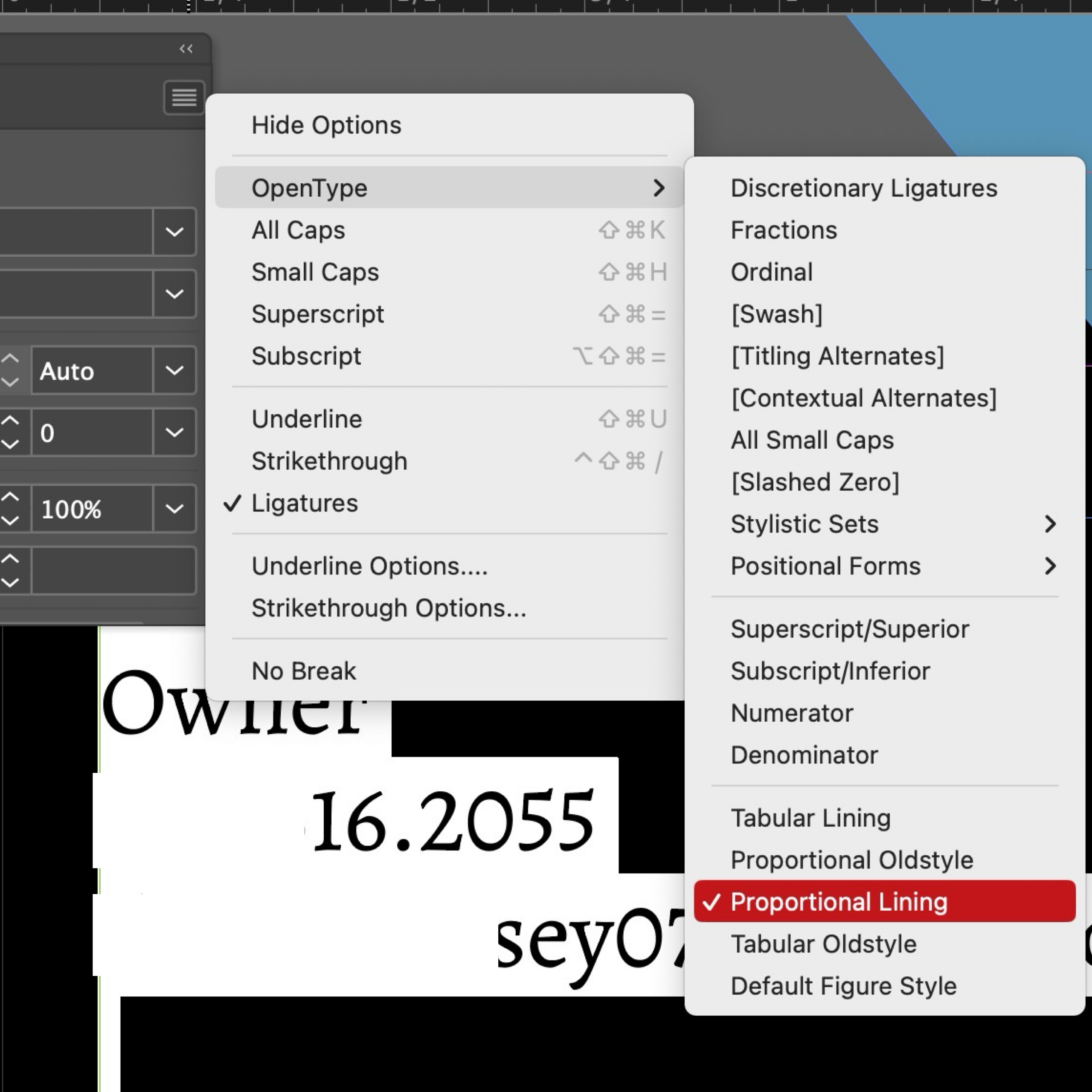This screenshot has height=1092, width=1092.
Task: Apply Small Caps formatting
Action: (315, 272)
